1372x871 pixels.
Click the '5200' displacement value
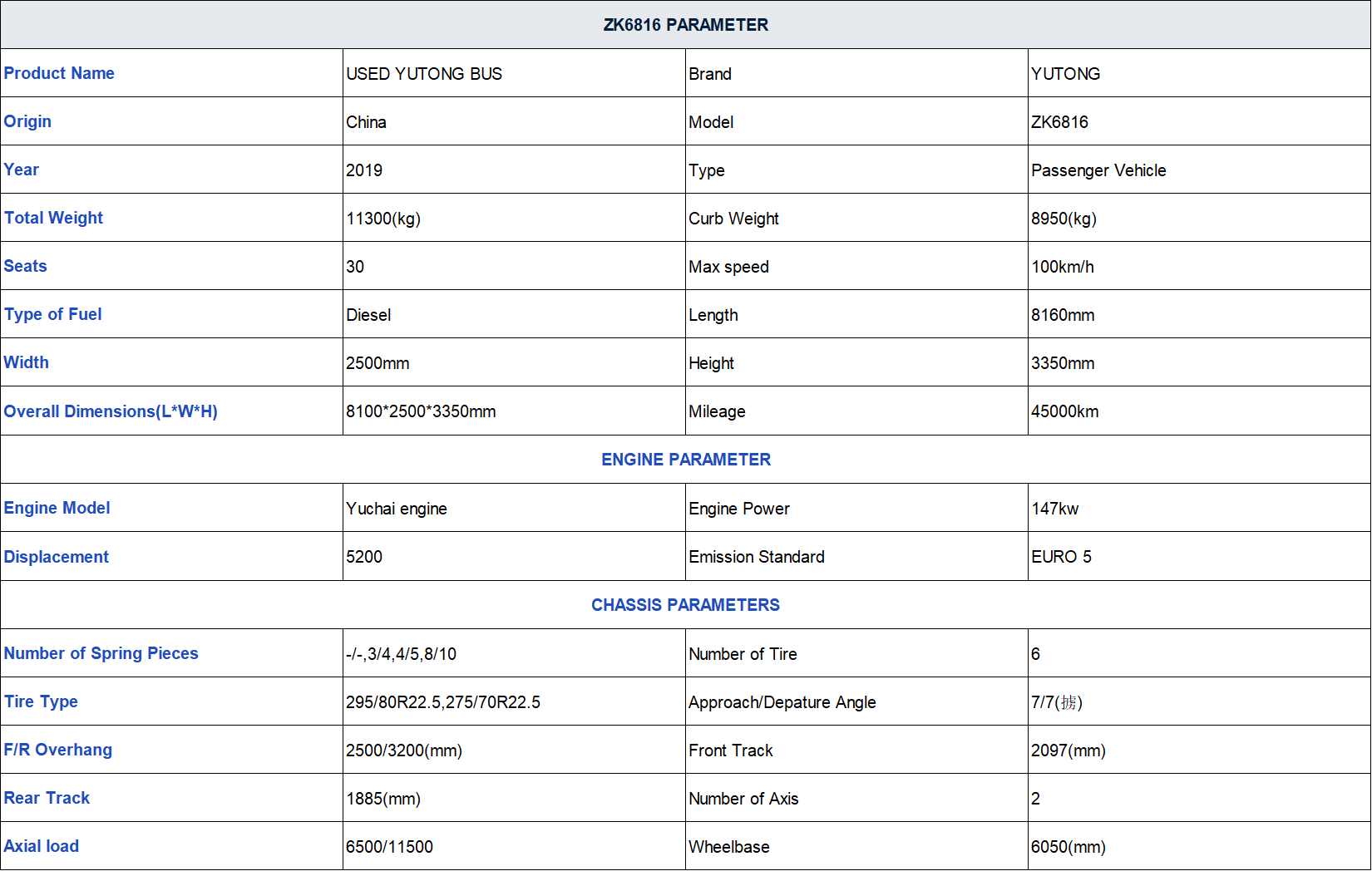[364, 557]
